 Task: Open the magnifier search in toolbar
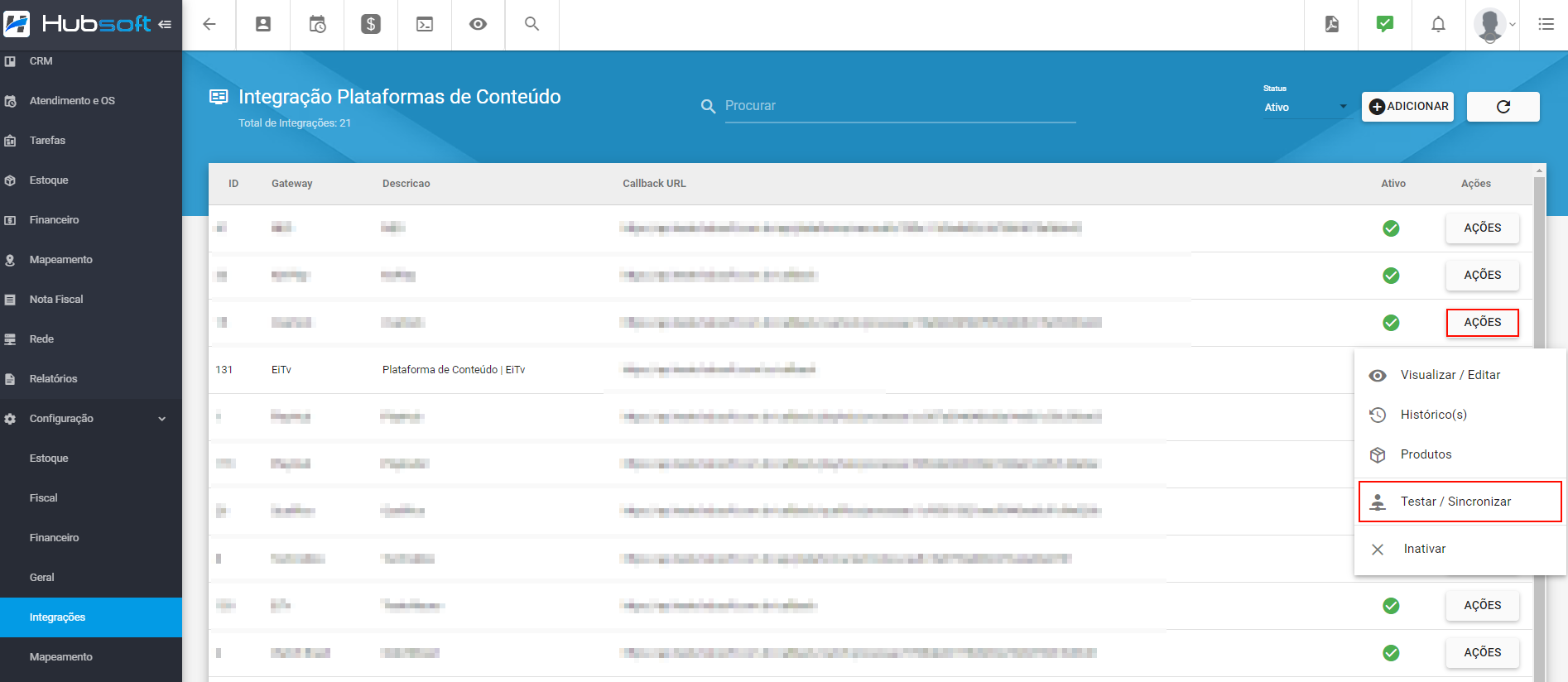point(532,24)
